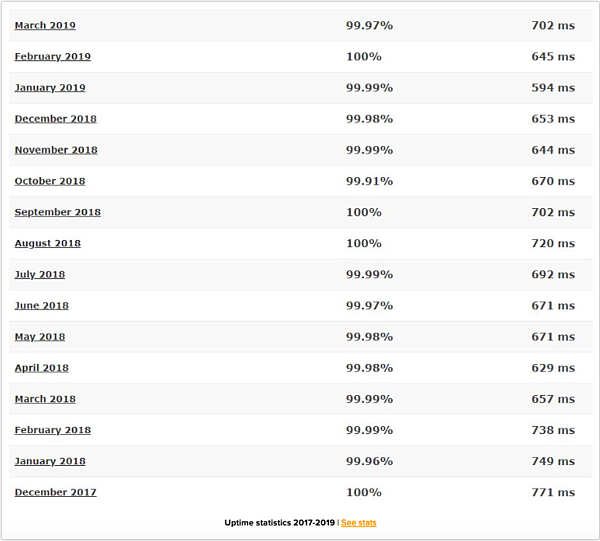
Task: Click the December 2017 link
Action: coord(55,492)
